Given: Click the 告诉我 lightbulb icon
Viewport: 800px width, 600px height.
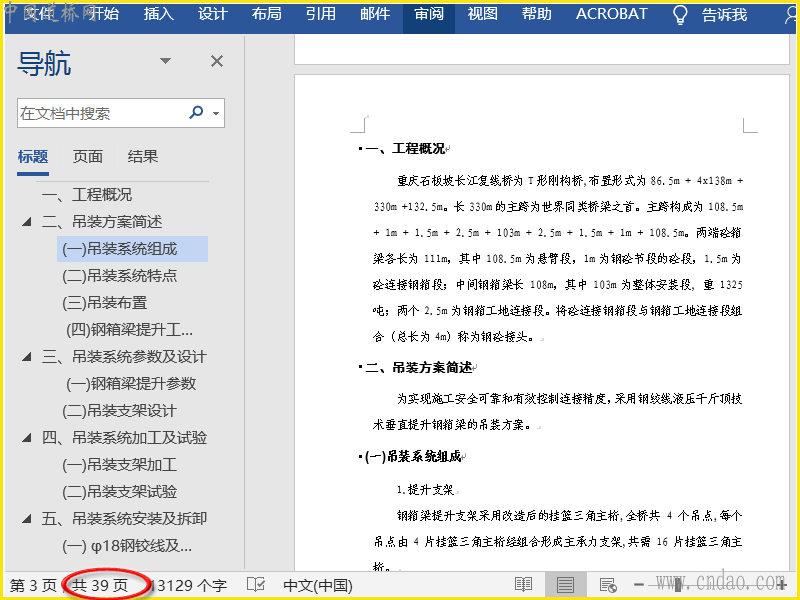Looking at the screenshot, I should click(x=680, y=14).
